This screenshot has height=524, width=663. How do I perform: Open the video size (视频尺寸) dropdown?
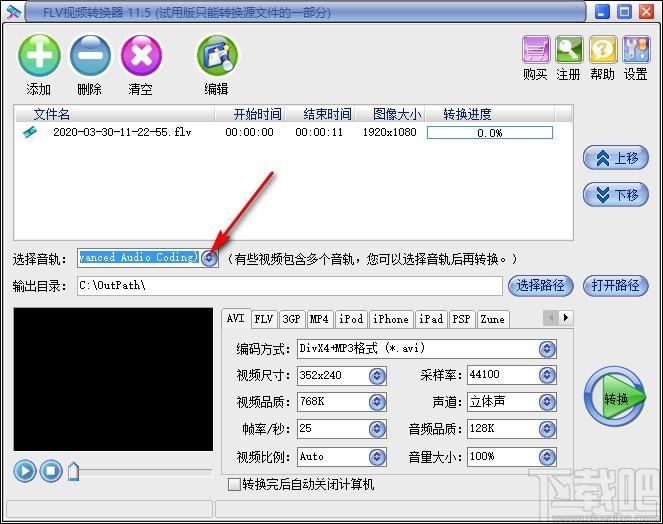click(377, 376)
